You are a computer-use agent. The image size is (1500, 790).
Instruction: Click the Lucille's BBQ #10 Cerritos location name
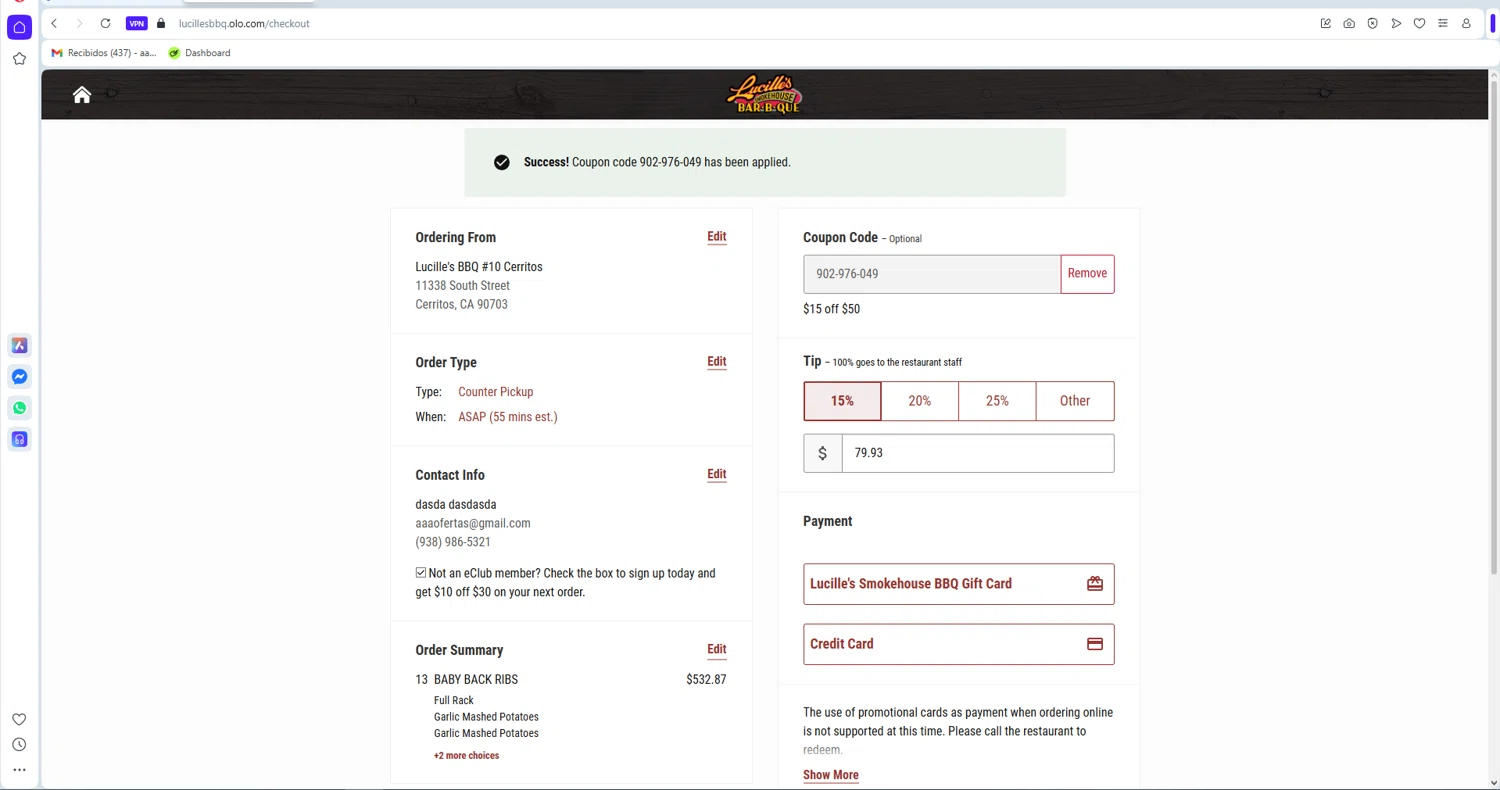(x=479, y=267)
